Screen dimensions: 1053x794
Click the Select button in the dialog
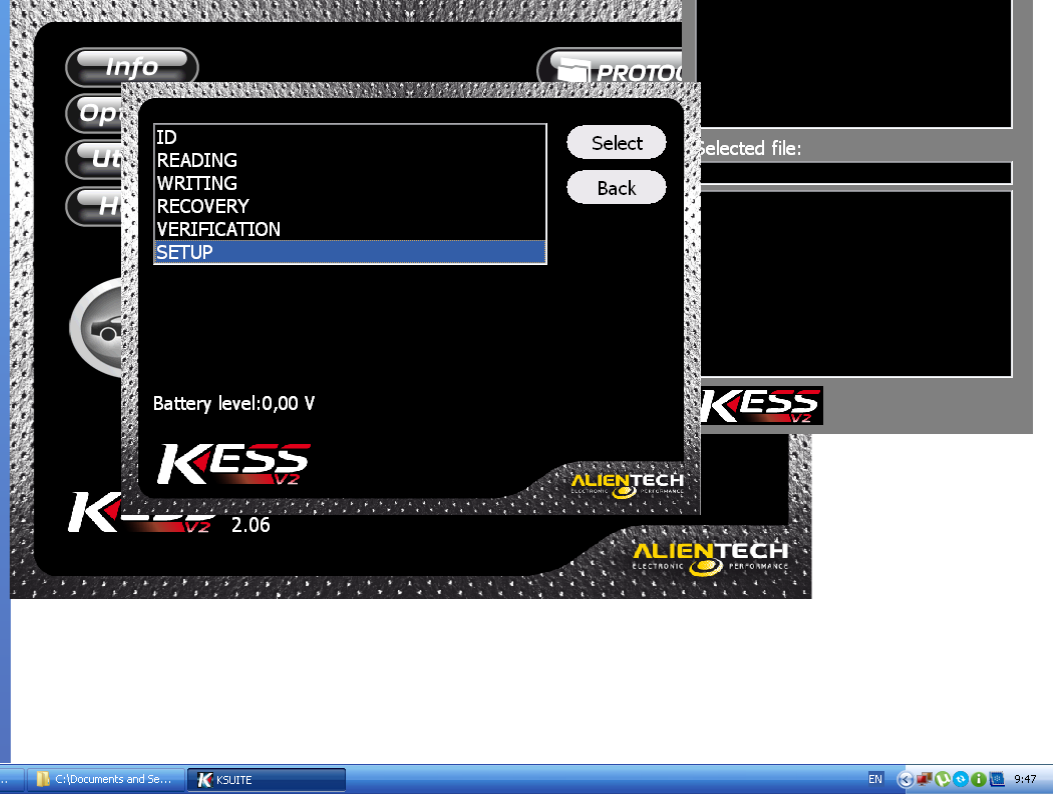(x=616, y=142)
